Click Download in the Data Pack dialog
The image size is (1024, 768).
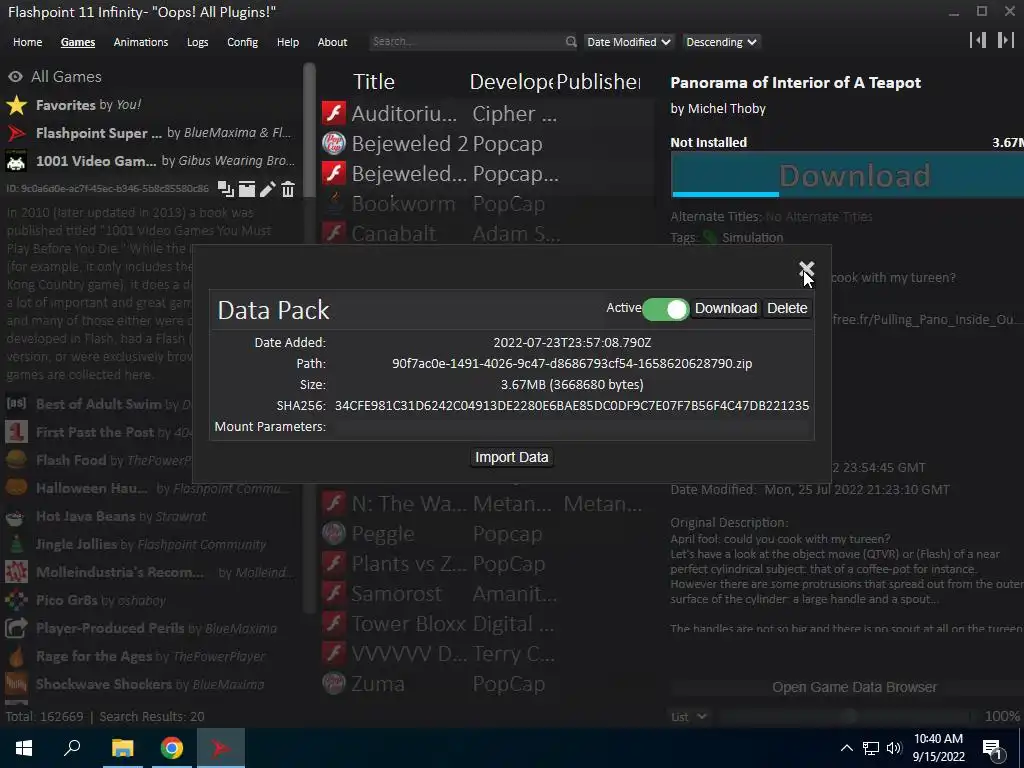tap(726, 308)
